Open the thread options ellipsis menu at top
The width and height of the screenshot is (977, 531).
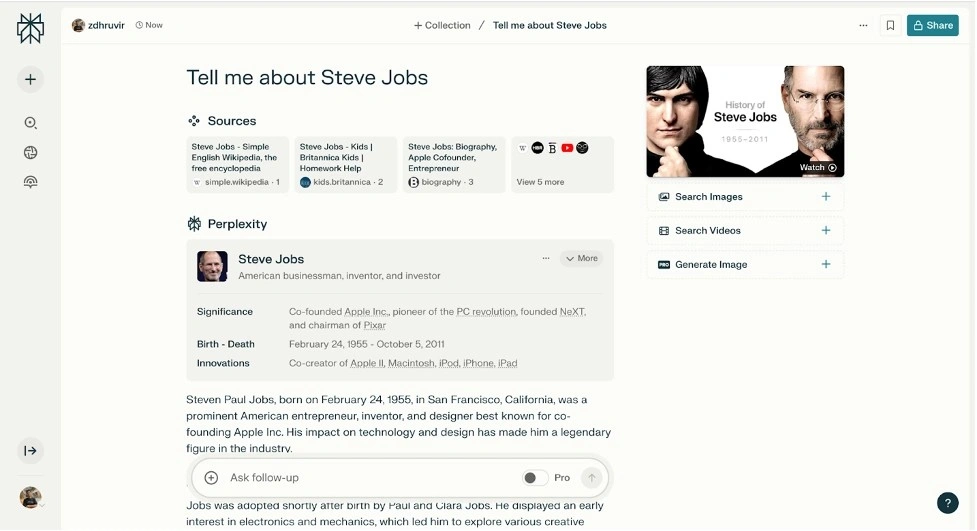863,25
